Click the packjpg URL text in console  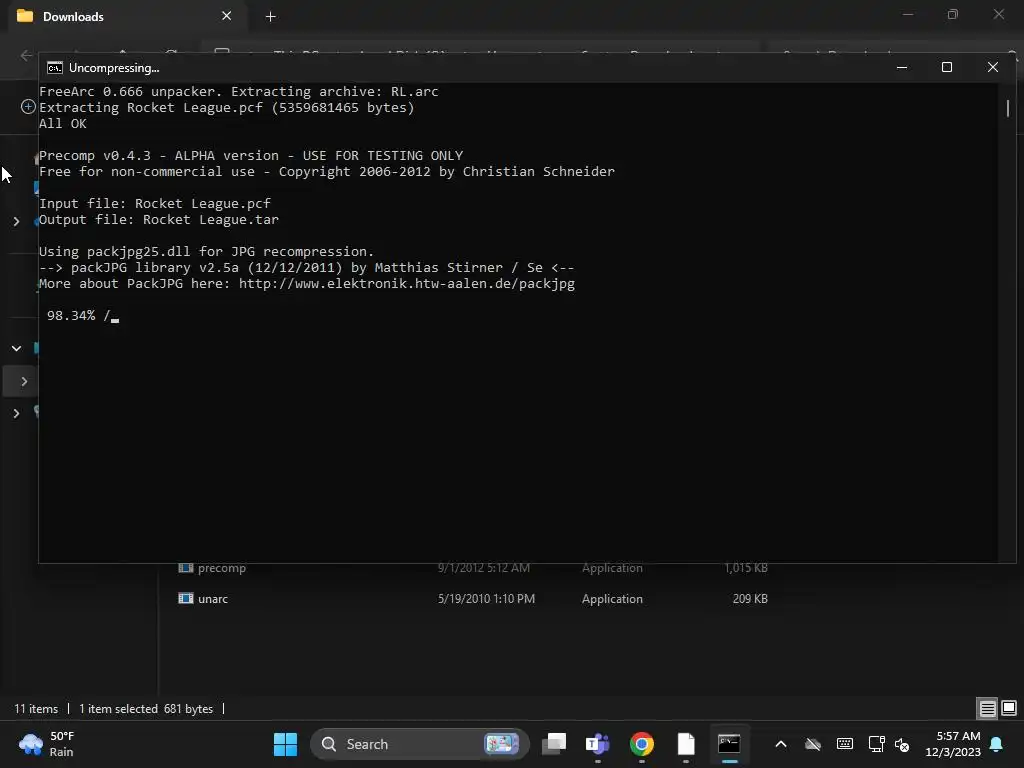pyautogui.click(x=407, y=284)
